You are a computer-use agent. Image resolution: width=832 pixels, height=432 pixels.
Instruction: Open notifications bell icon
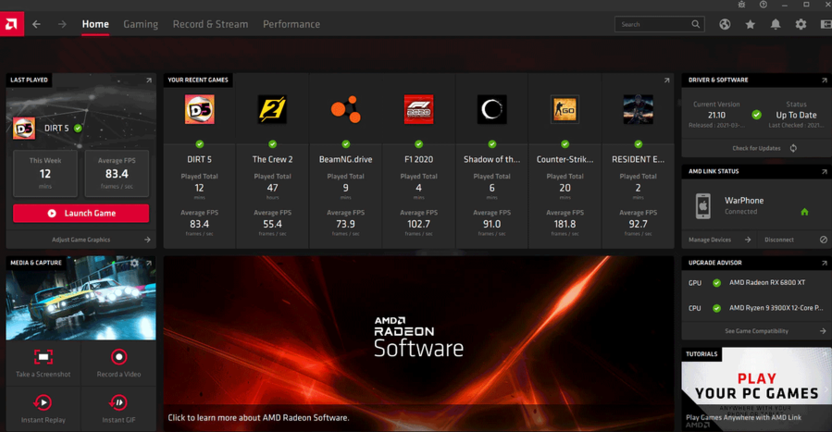click(x=775, y=24)
